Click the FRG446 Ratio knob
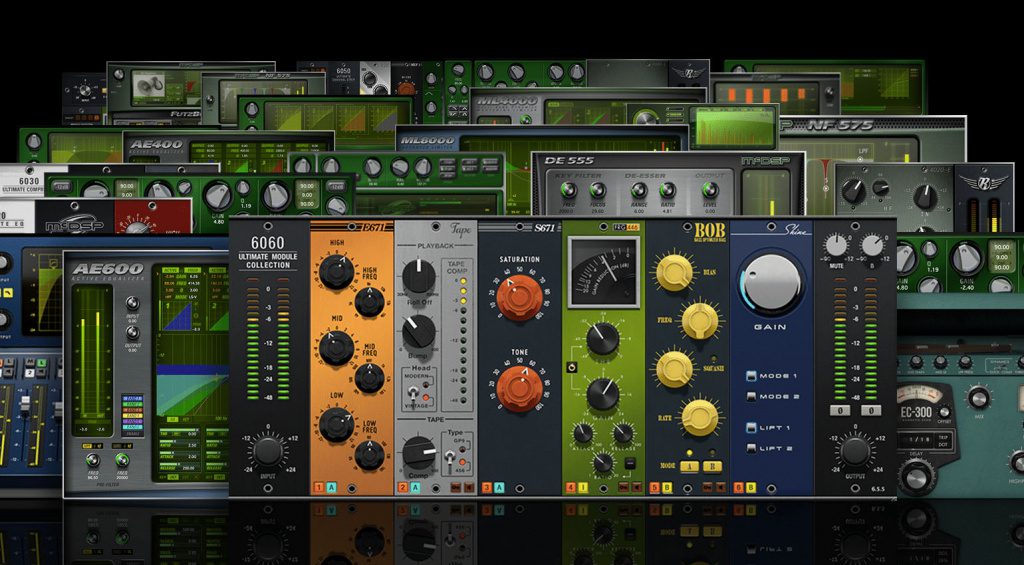 pyautogui.click(x=603, y=462)
